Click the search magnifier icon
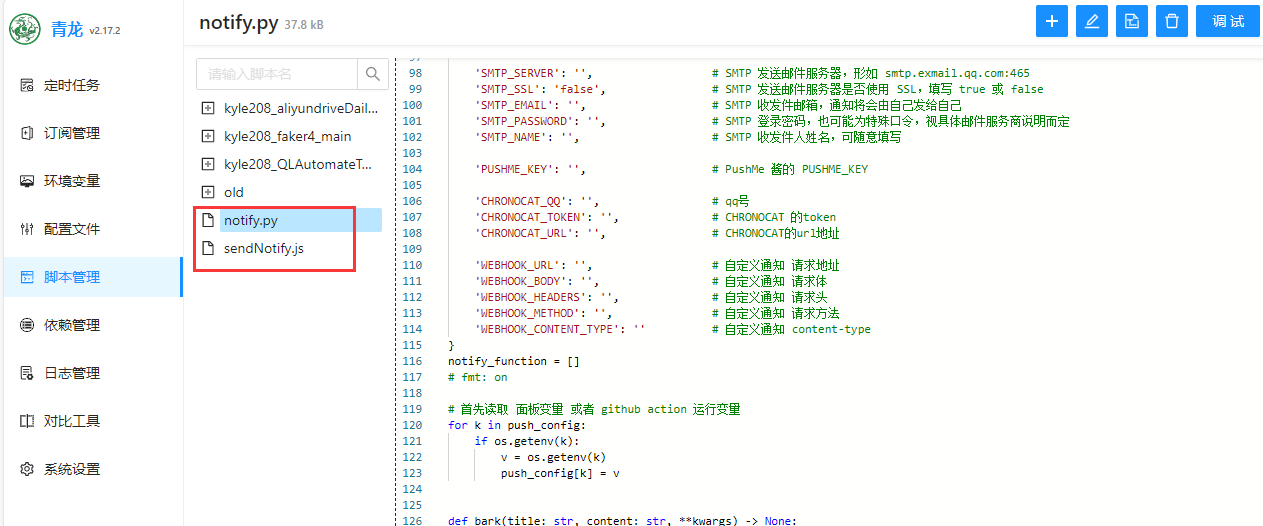Image resolution: width=1263 pixels, height=526 pixels. click(372, 74)
